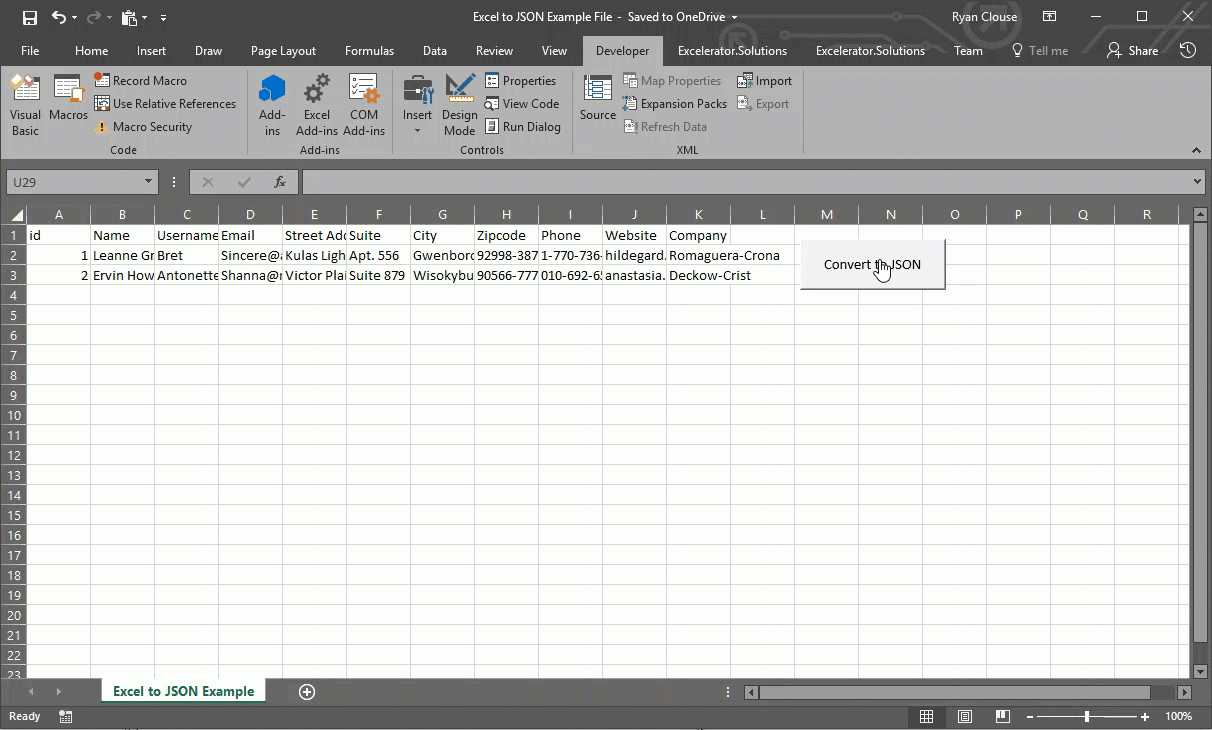Toggle Design Mode on

click(x=459, y=104)
